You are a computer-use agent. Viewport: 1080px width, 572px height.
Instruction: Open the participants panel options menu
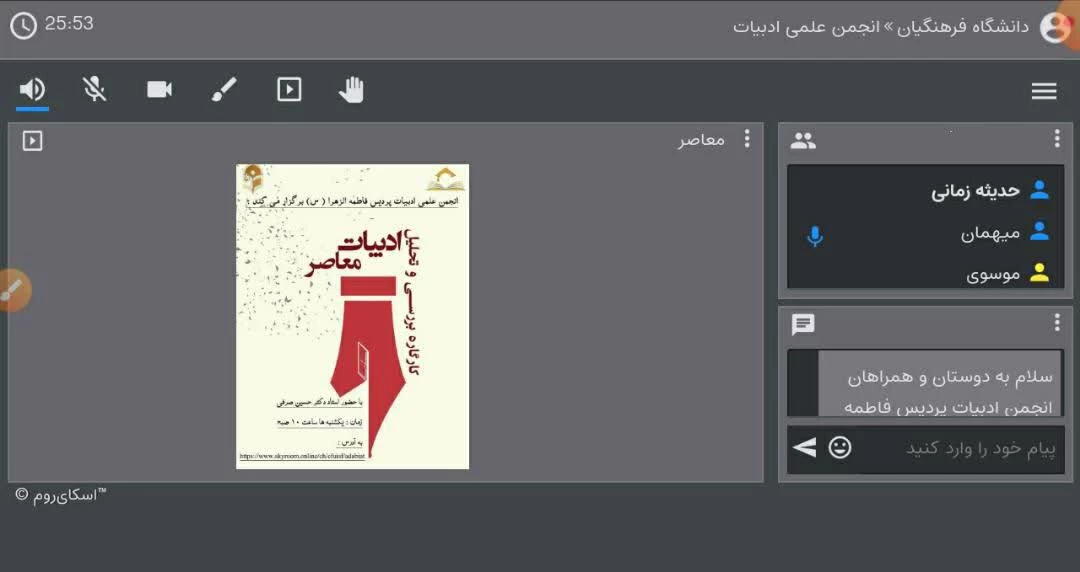[x=1057, y=140]
